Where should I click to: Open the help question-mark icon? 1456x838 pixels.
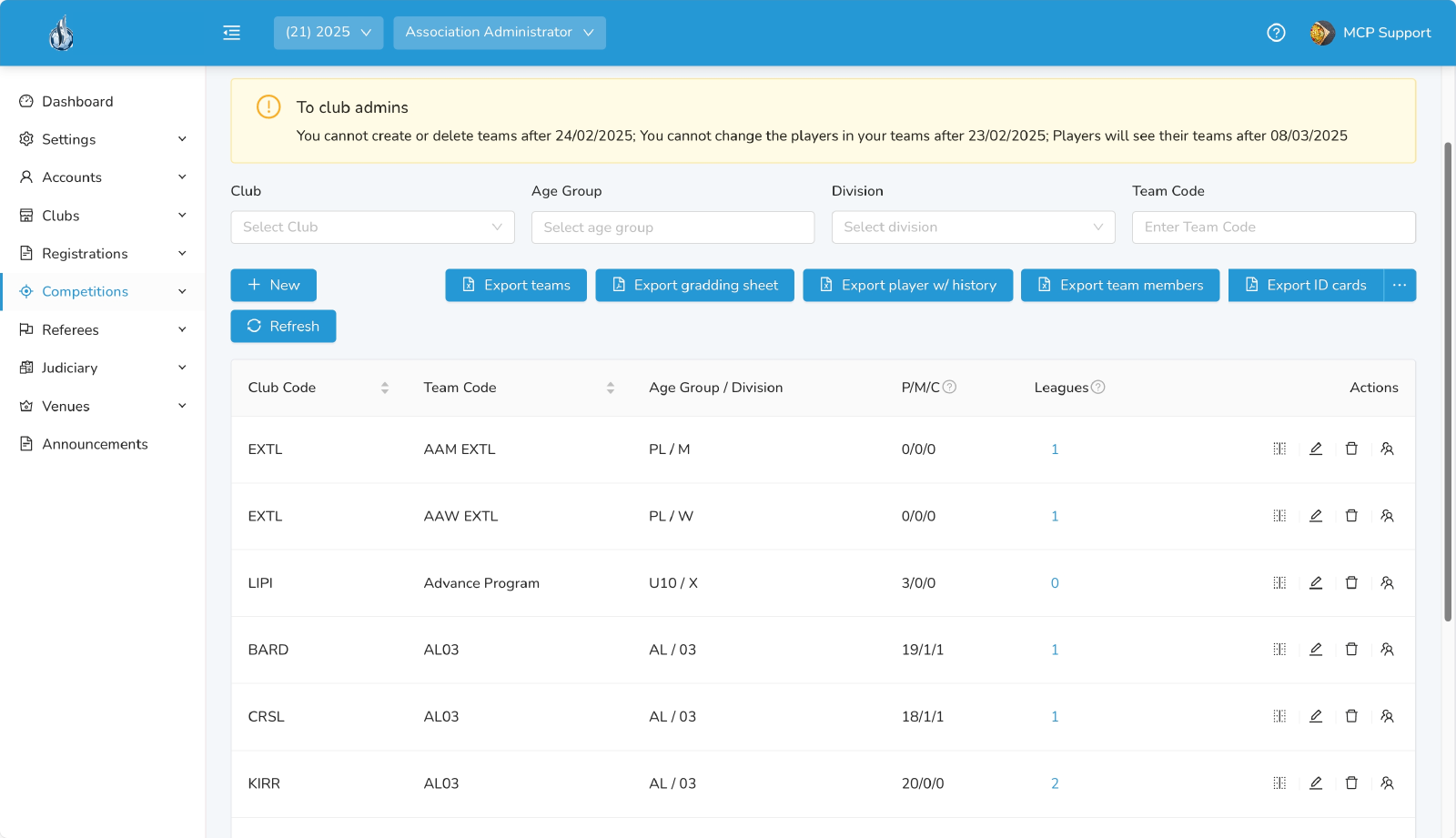pos(1276,33)
